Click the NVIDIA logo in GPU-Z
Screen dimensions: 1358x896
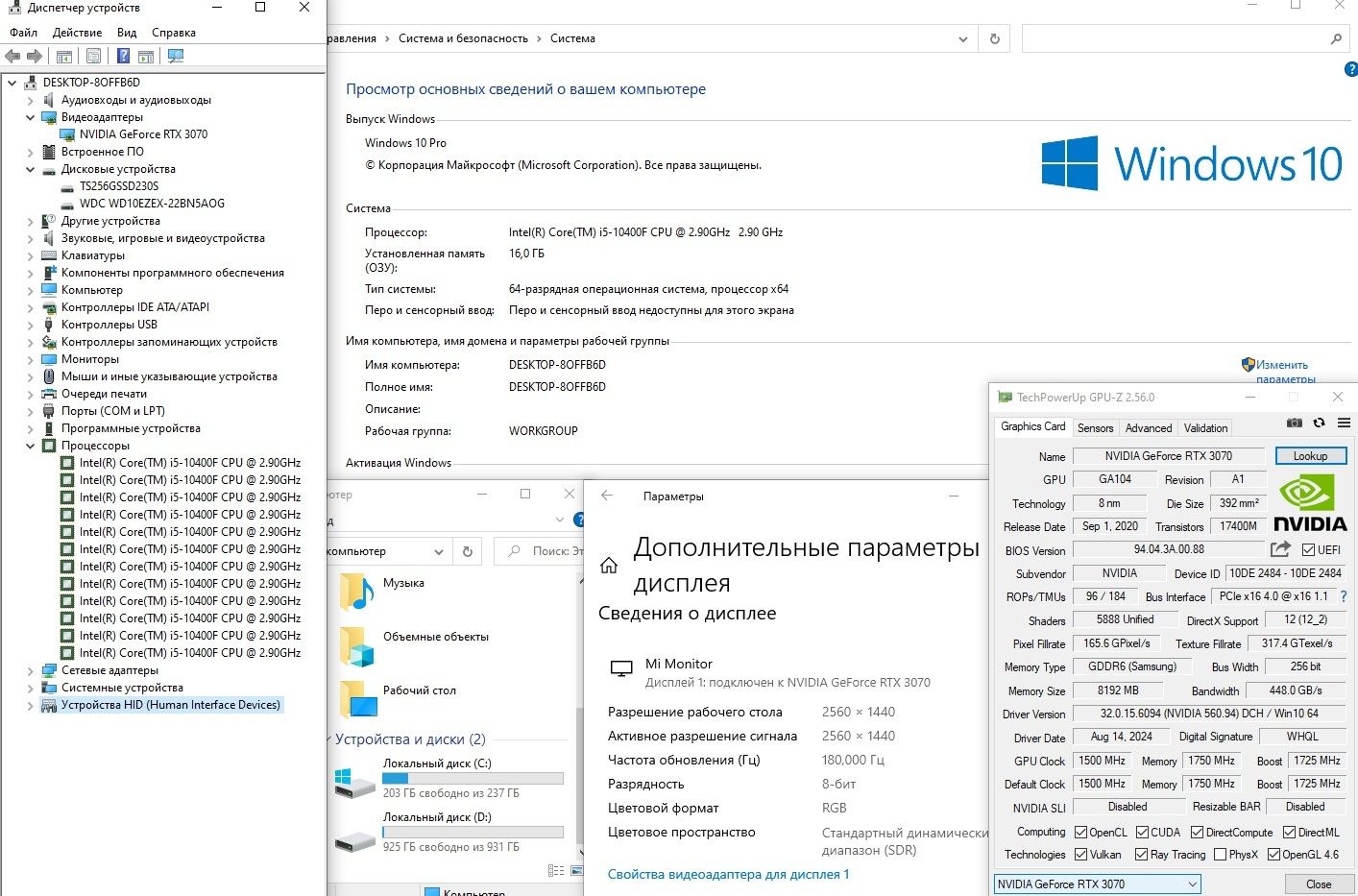[1310, 503]
